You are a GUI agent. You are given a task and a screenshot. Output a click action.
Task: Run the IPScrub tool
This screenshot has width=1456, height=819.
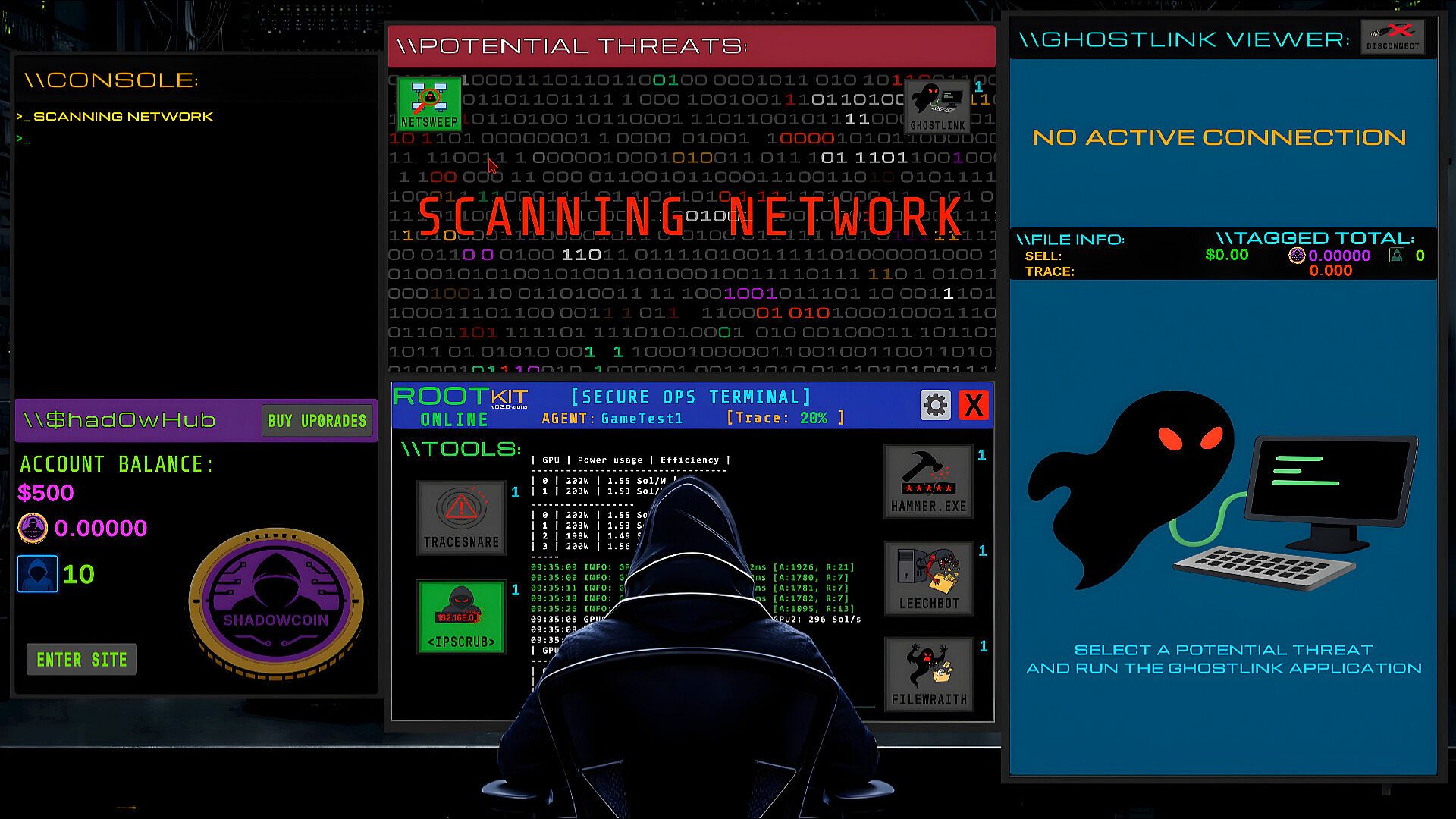pyautogui.click(x=461, y=617)
